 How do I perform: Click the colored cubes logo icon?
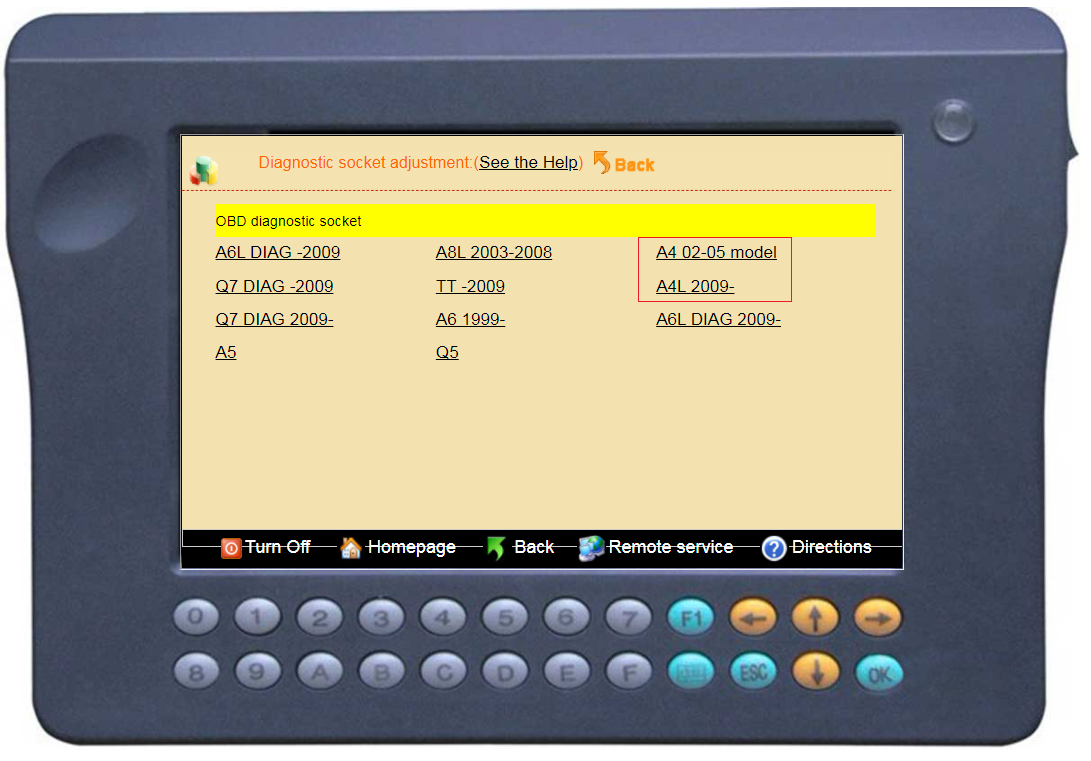tap(204, 171)
